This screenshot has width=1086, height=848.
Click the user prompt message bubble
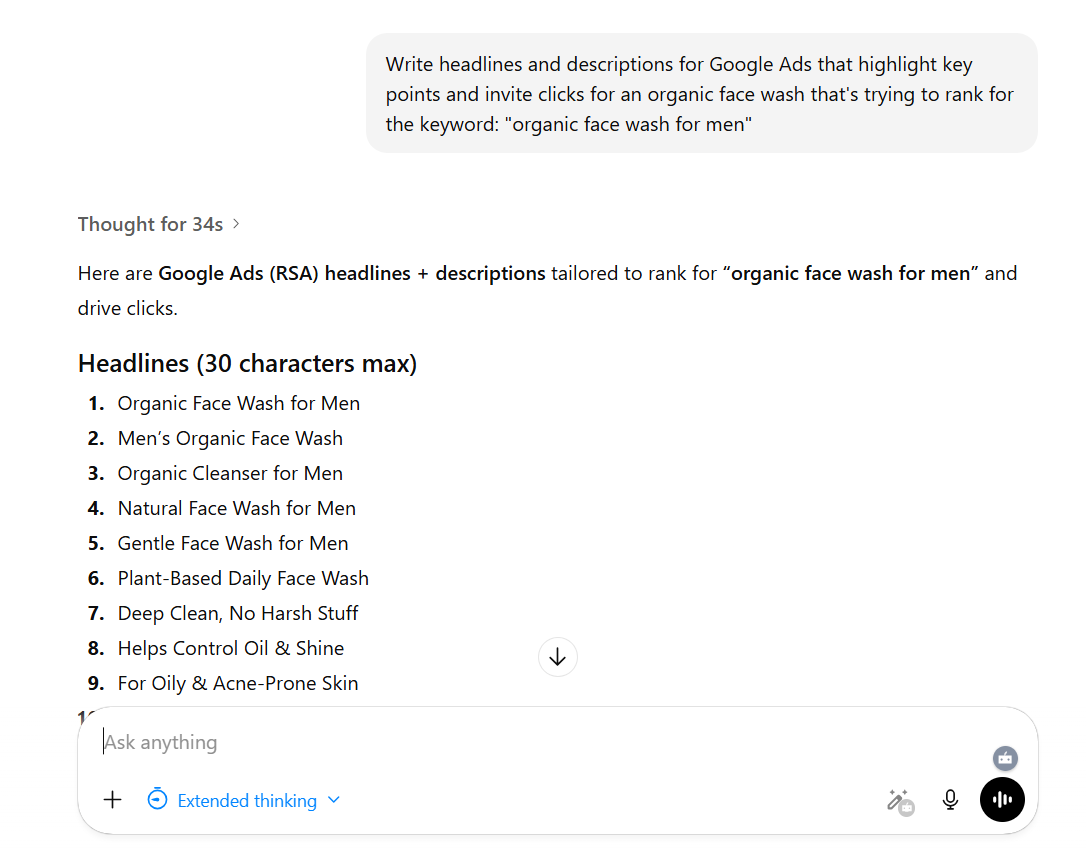pos(701,94)
